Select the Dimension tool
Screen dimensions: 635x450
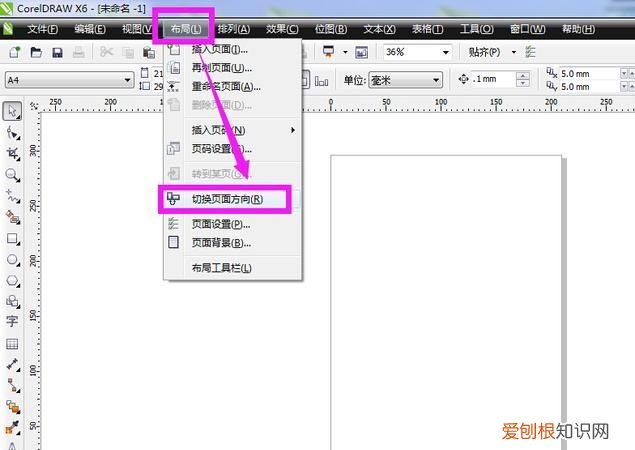(12, 365)
